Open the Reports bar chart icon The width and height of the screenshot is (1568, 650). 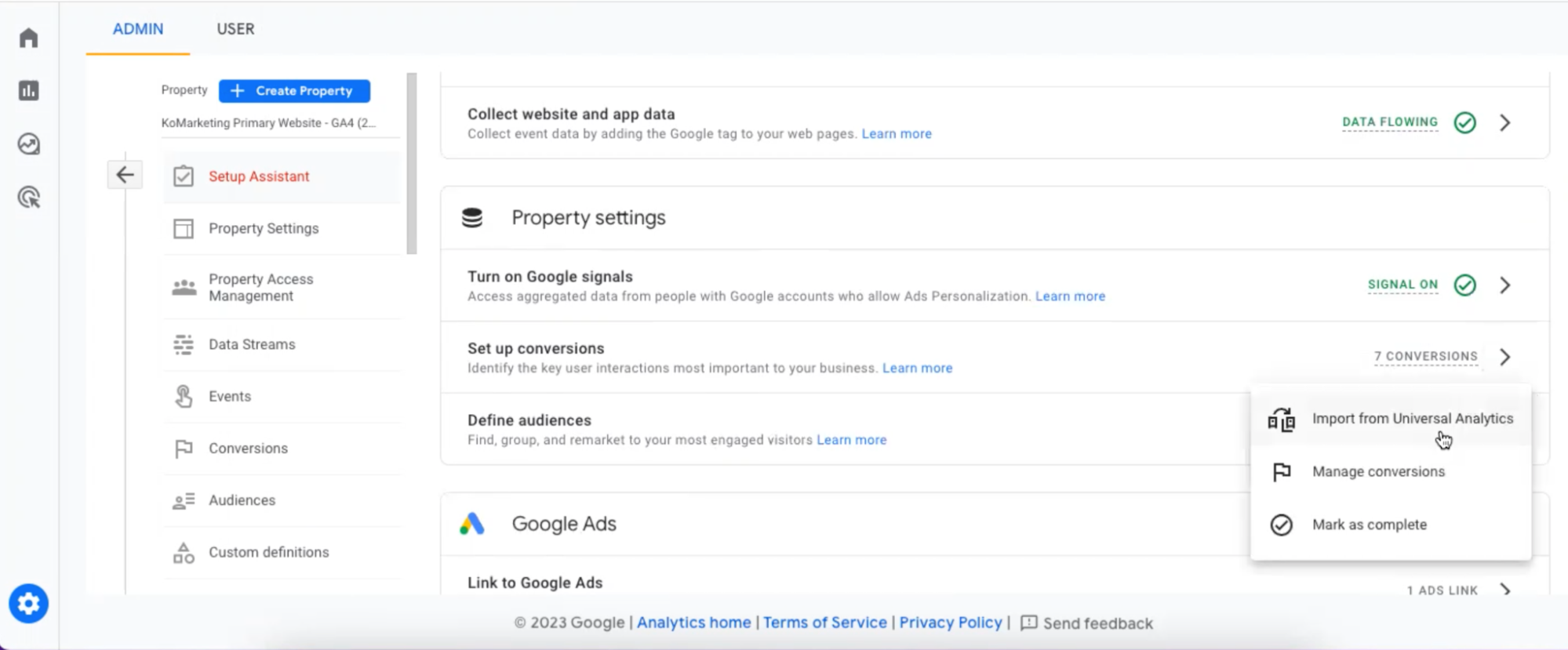pyautogui.click(x=29, y=90)
